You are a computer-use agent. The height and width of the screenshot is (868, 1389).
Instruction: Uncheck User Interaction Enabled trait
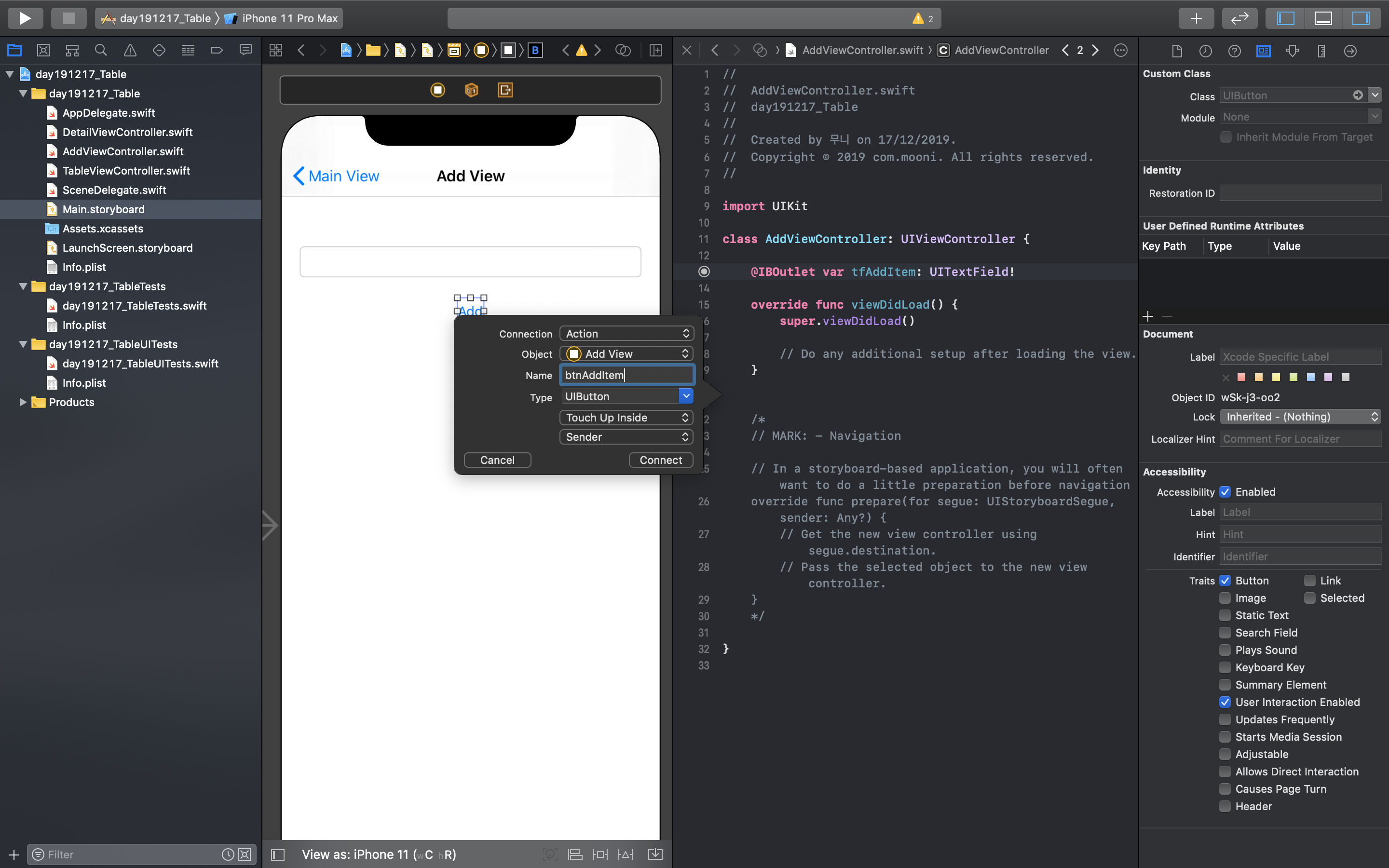point(1225,702)
